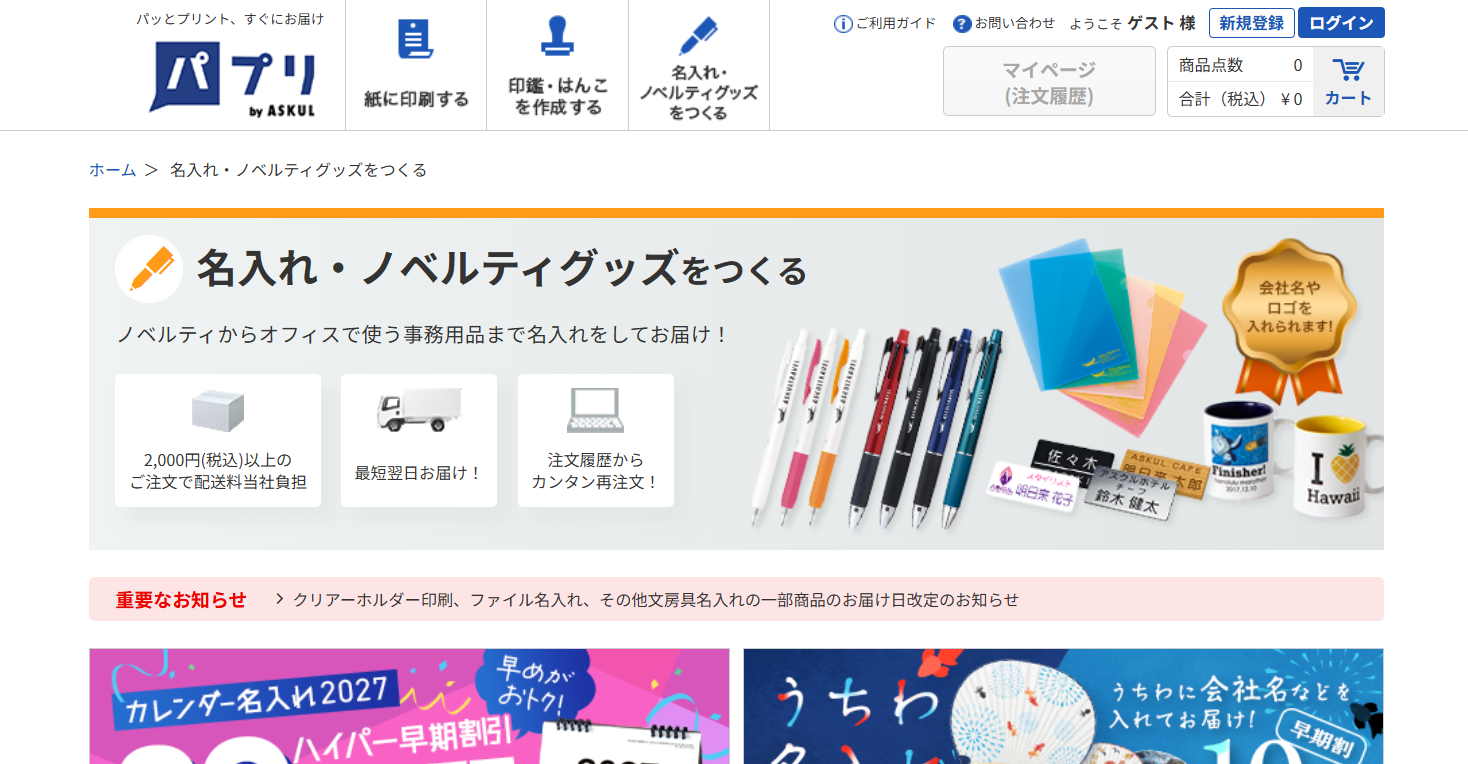Click the orange pen icon in banner heading

tap(149, 269)
